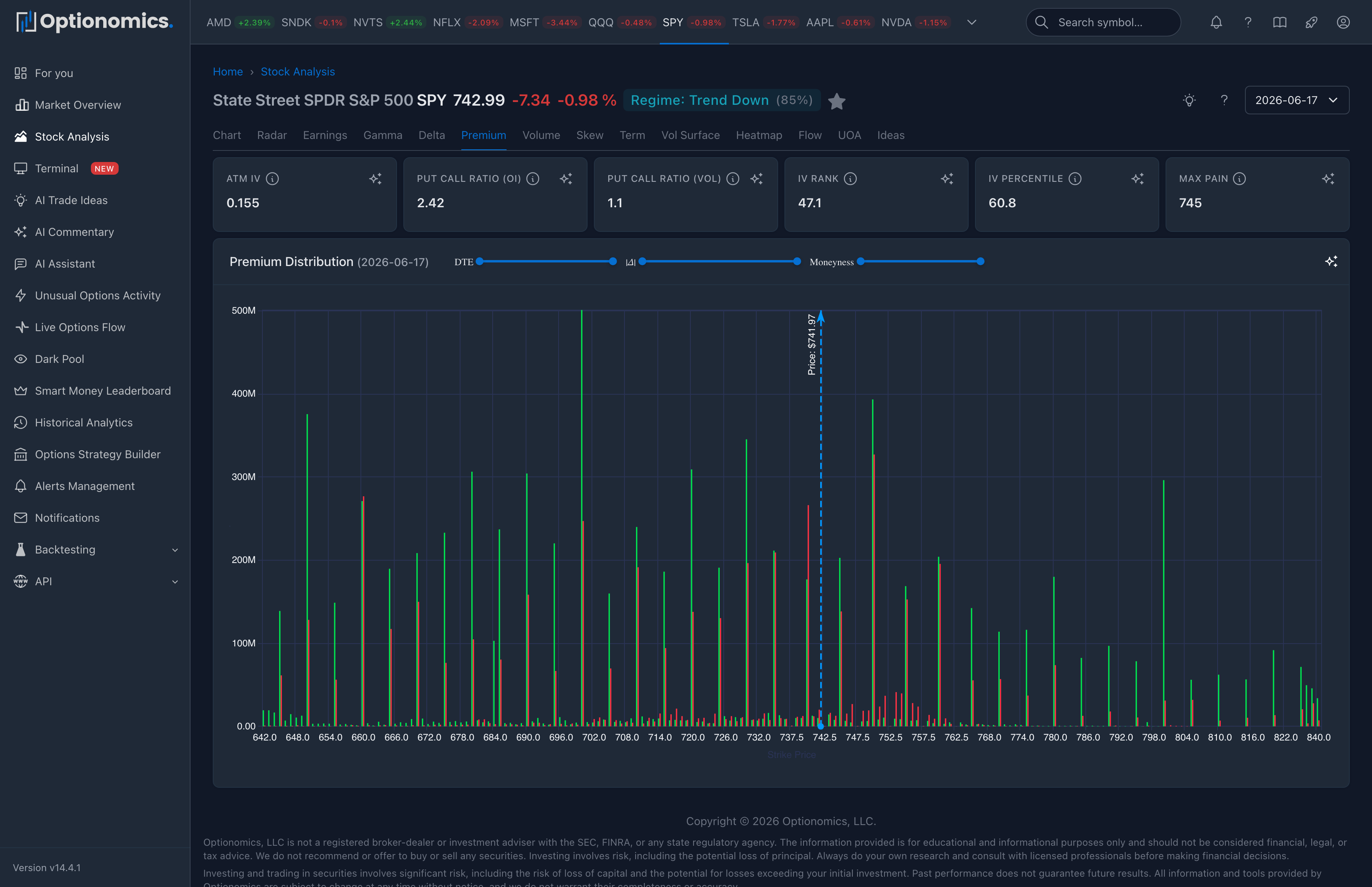The height and width of the screenshot is (887, 1372).
Task: Expand the ticker list dropdown chevron
Action: click(971, 23)
